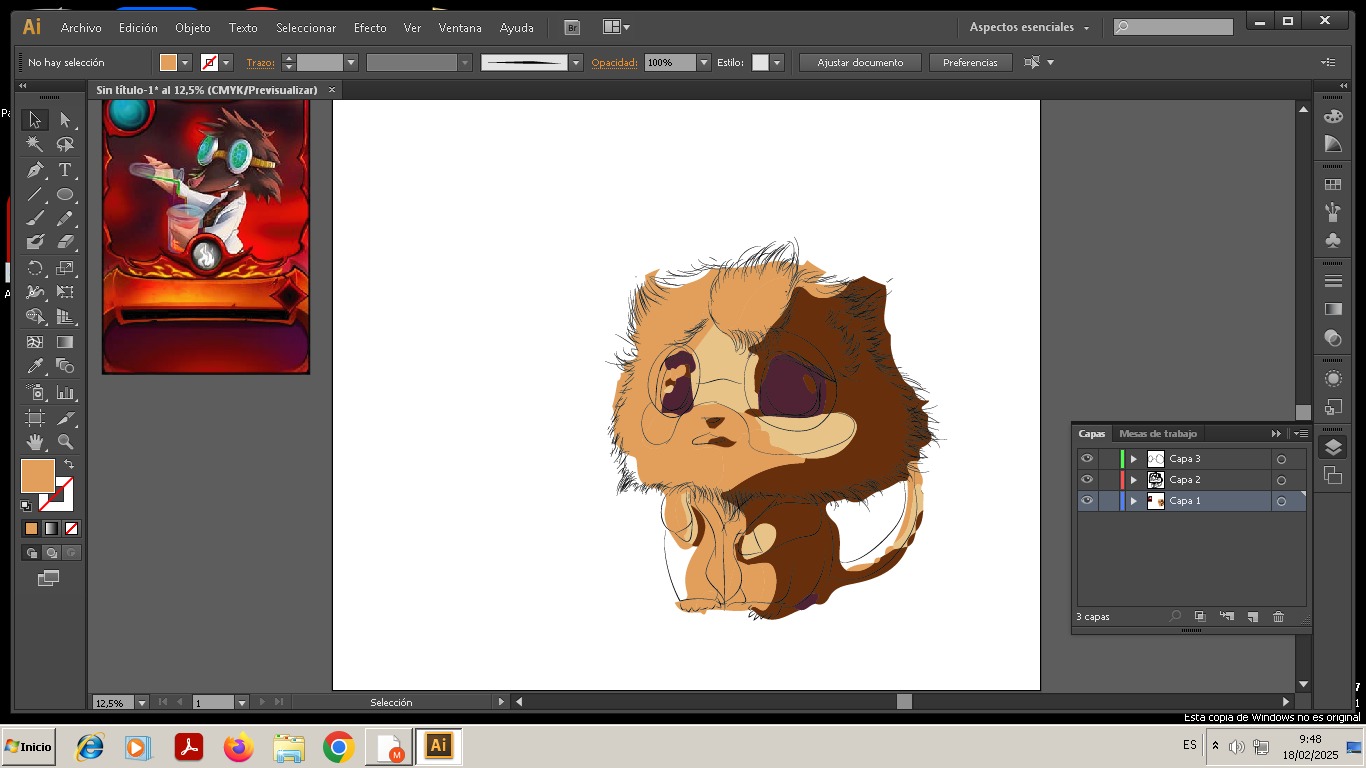Click Ajustar documento button
Screen dimensions: 1366x768
pos(860,63)
